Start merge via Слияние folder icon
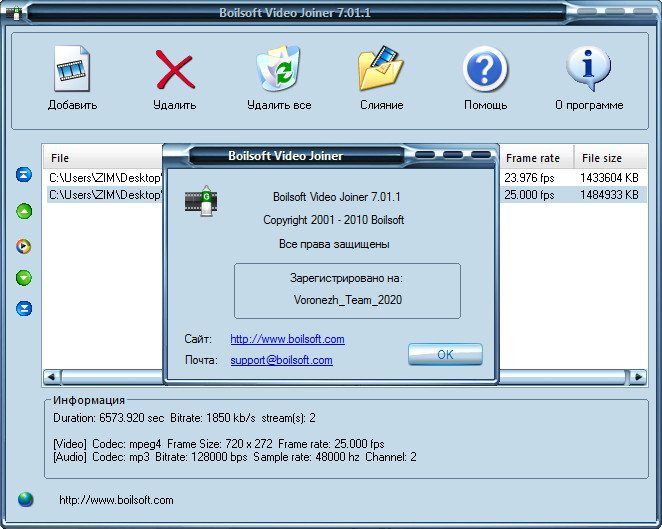This screenshot has height=529, width=662. [x=381, y=68]
